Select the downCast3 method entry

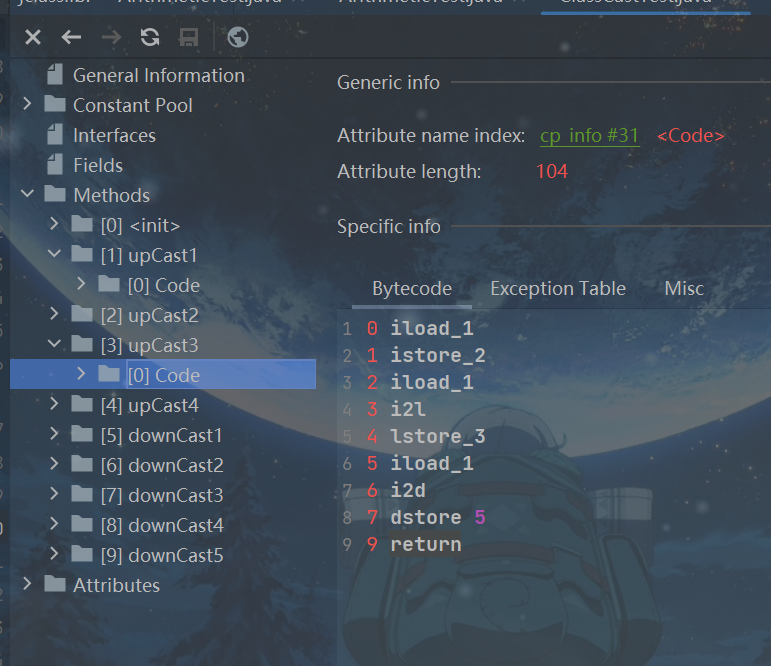click(161, 495)
